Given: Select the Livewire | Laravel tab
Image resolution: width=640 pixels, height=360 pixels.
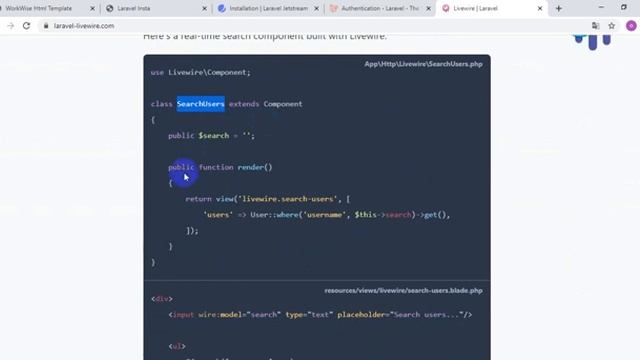Looking at the screenshot, I should point(492,8).
